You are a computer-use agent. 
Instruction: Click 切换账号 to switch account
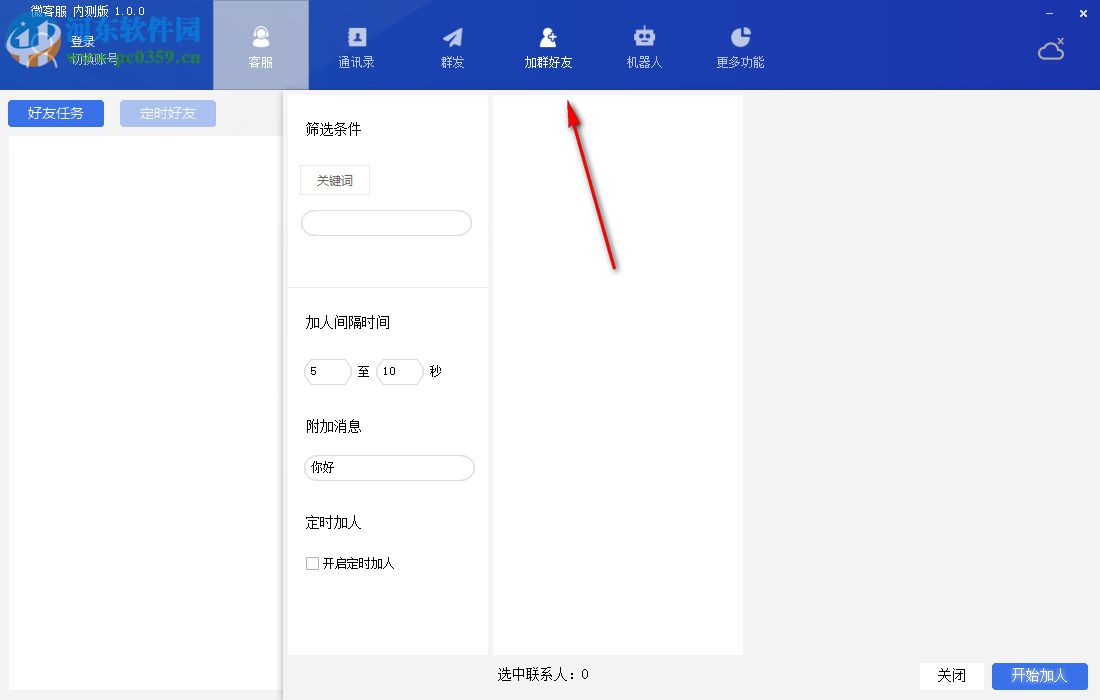93,59
